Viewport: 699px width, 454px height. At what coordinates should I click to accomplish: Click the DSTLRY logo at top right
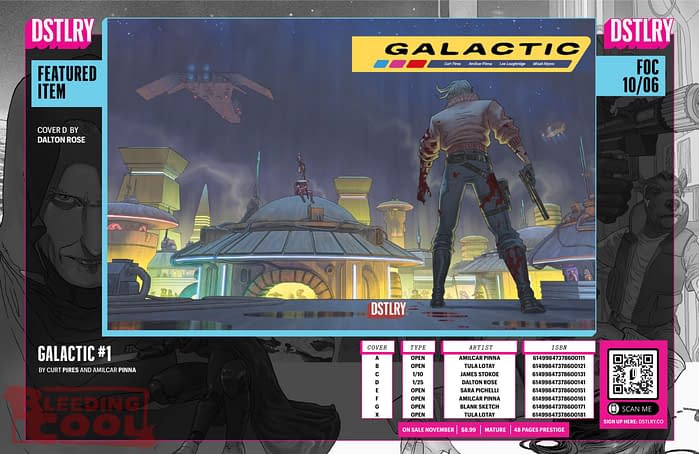(638, 32)
